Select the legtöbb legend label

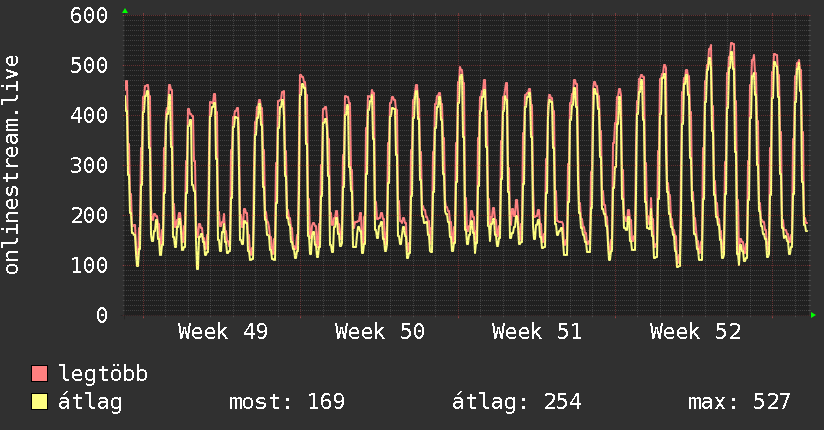tap(103, 374)
